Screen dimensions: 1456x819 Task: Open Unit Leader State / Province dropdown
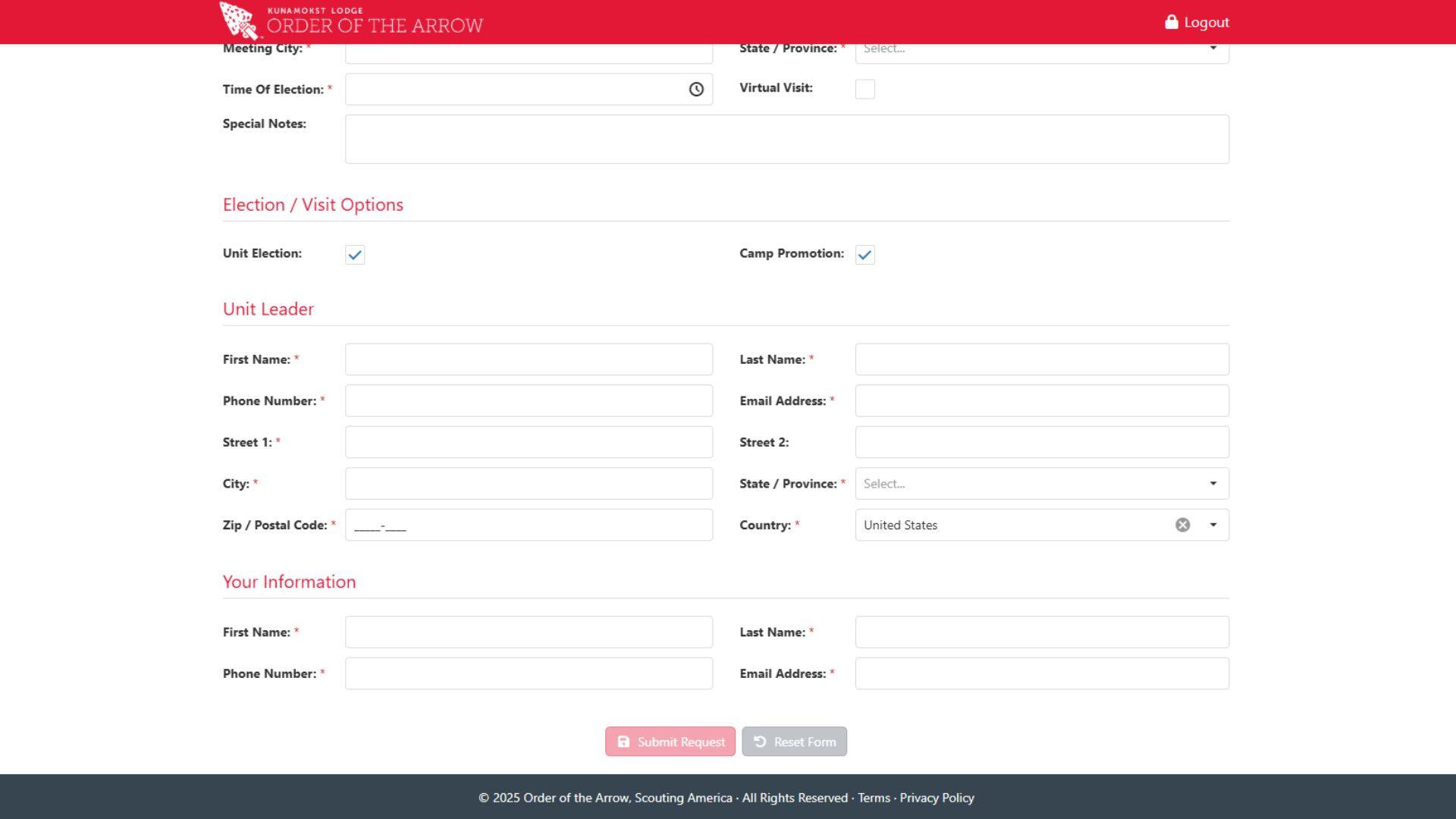(x=1041, y=484)
